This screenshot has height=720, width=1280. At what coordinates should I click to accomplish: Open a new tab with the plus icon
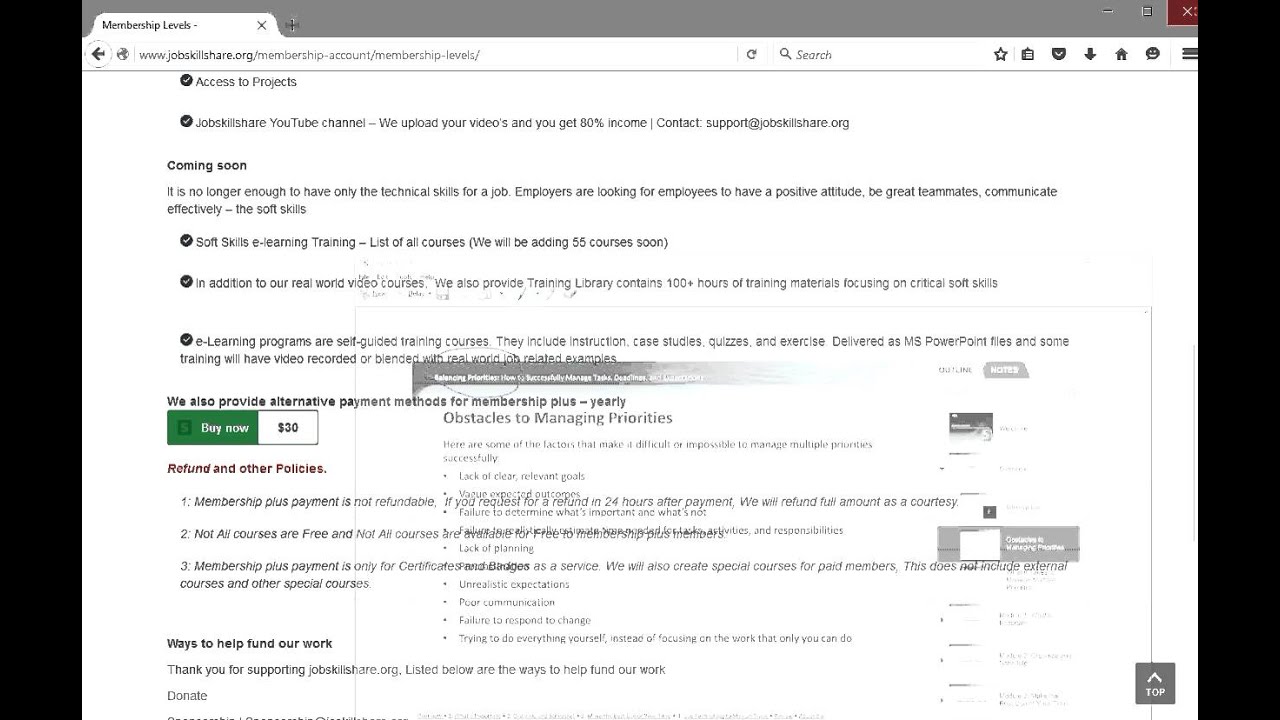point(292,25)
